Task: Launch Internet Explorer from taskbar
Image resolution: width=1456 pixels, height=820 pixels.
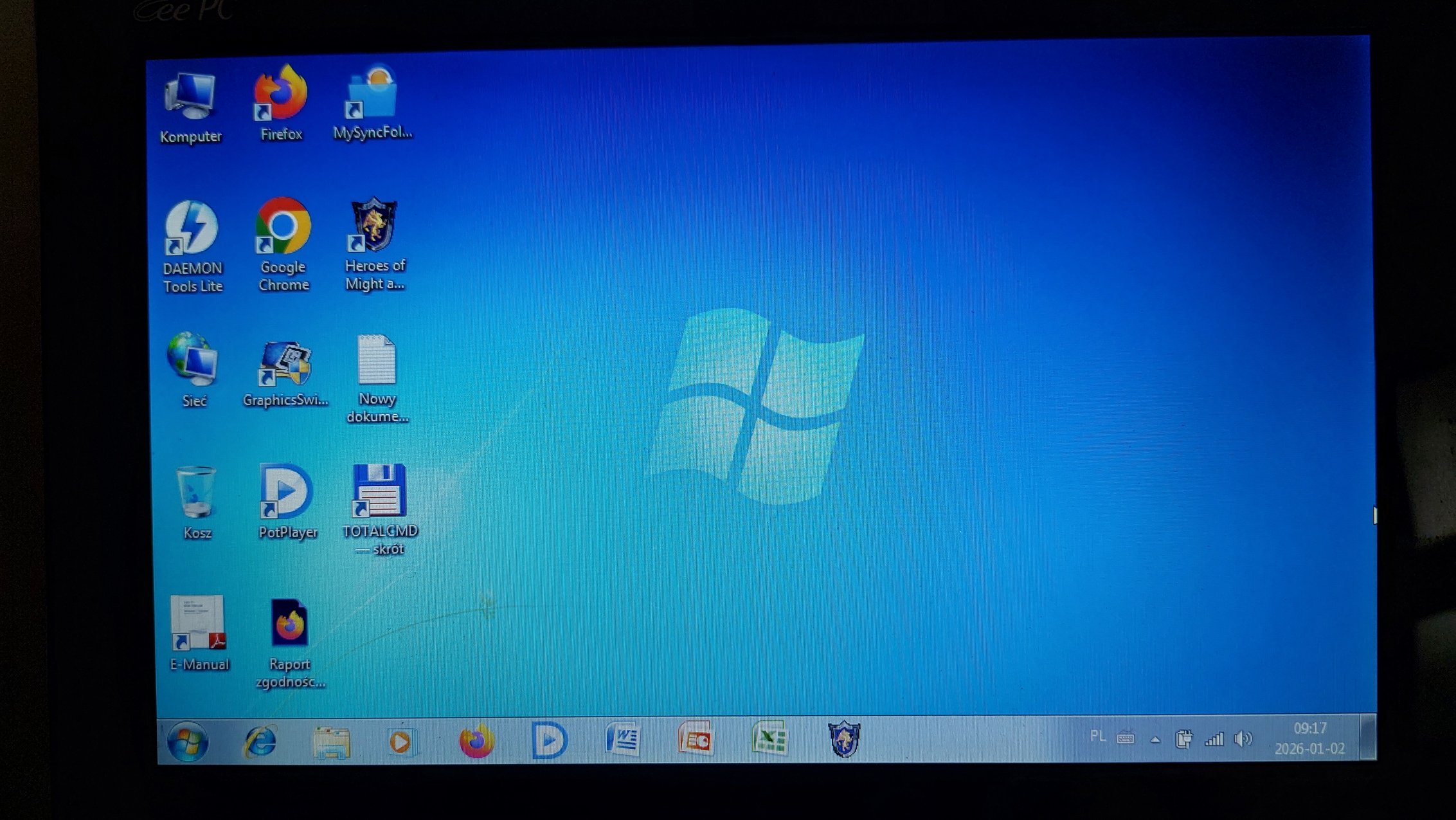Action: pos(260,741)
